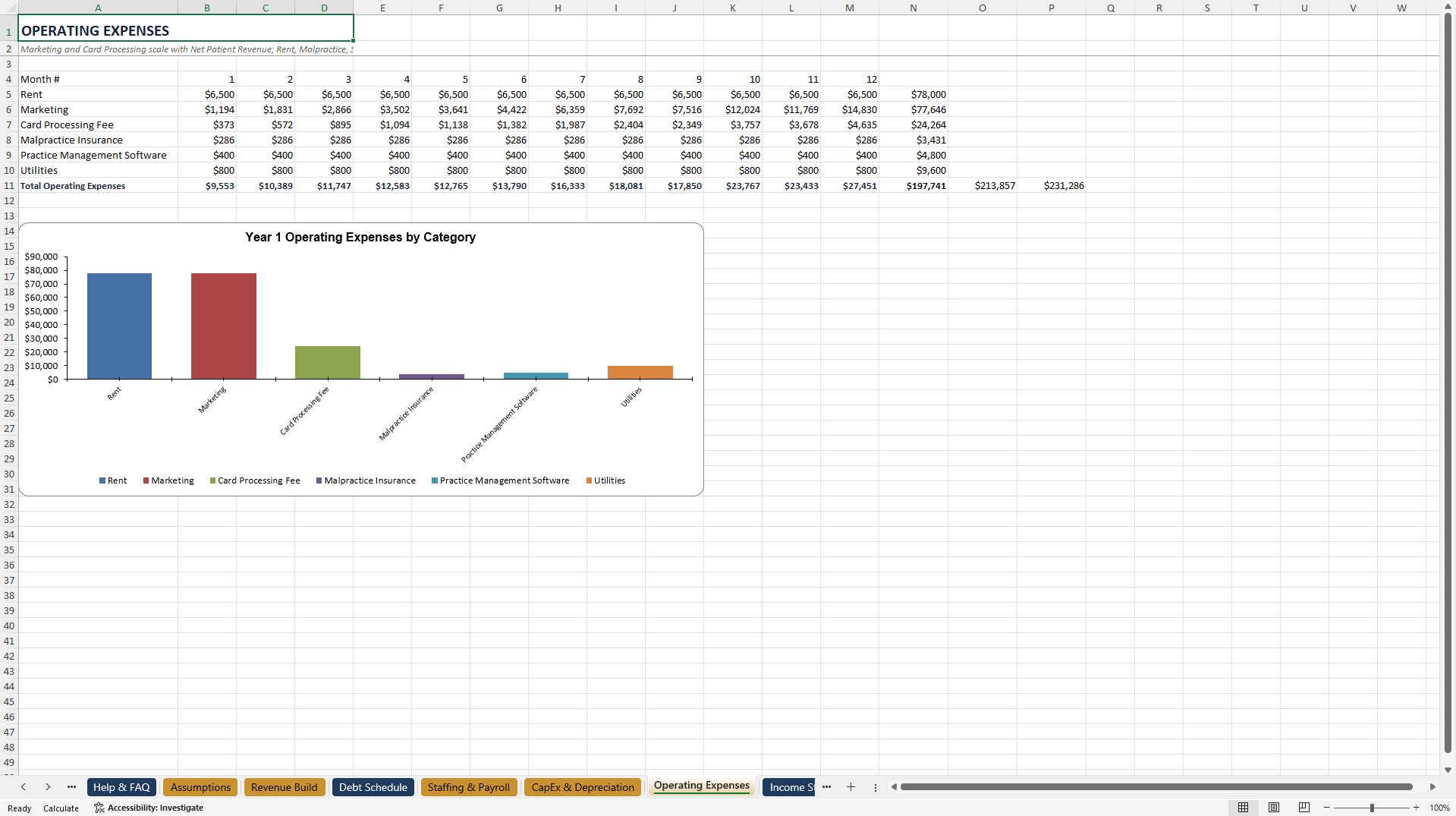Click the 100% zoom level
The width and height of the screenshot is (1456, 816).
(1439, 808)
